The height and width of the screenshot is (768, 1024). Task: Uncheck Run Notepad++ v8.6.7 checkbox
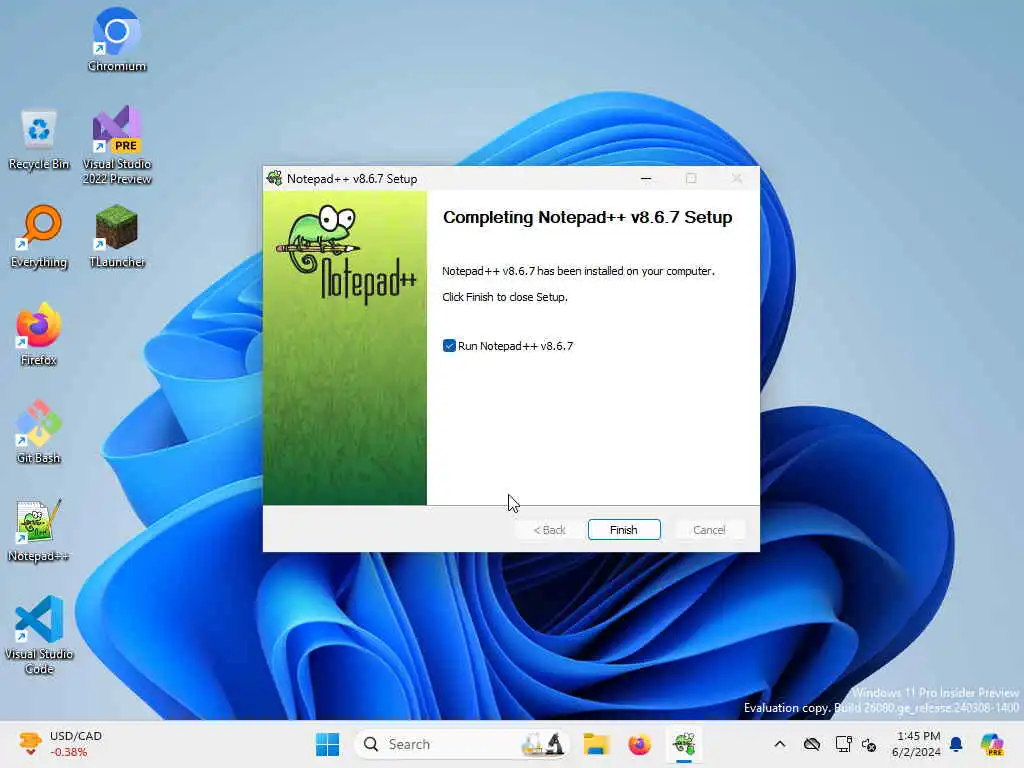coord(449,345)
